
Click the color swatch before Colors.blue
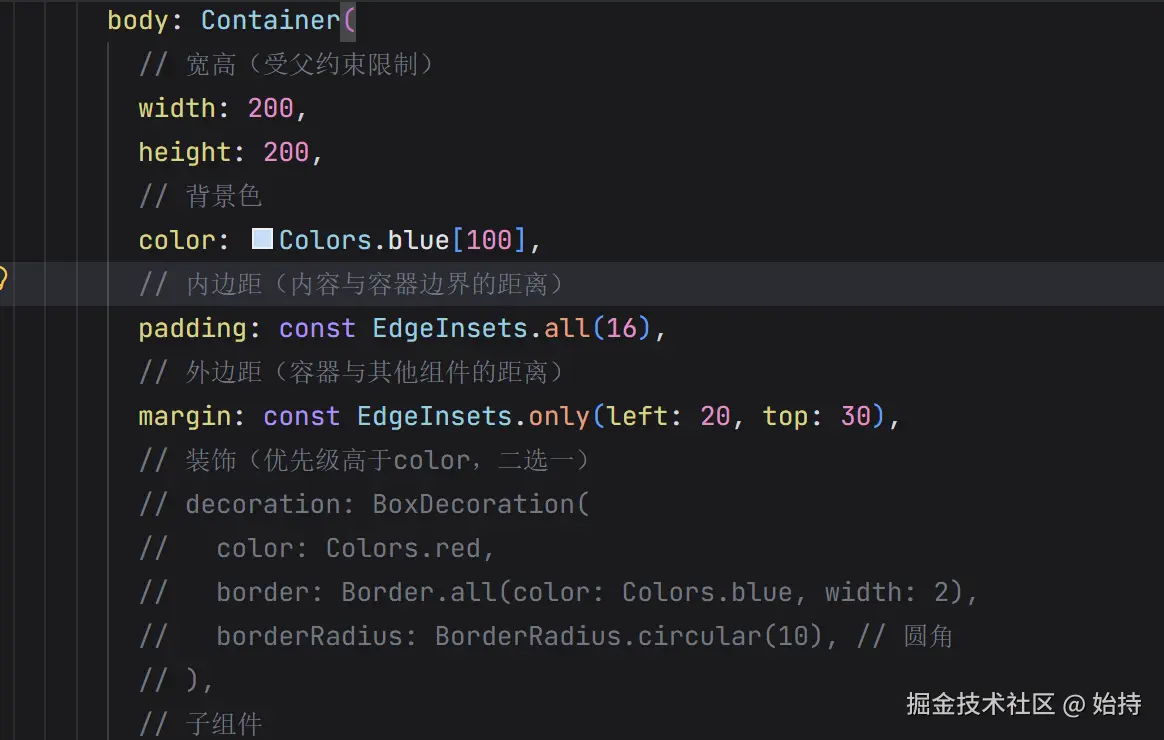[262, 240]
